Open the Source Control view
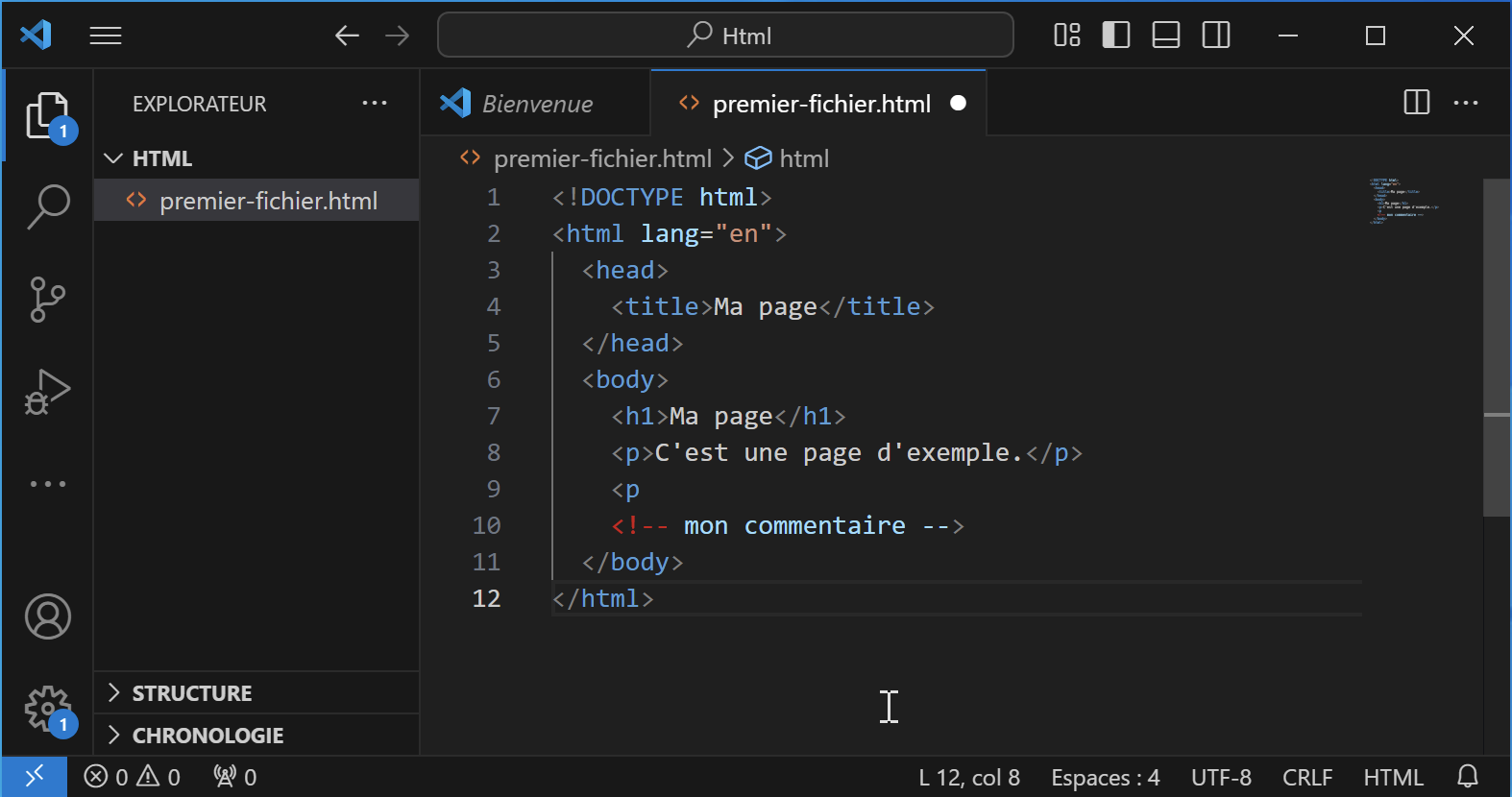 pos(47,299)
